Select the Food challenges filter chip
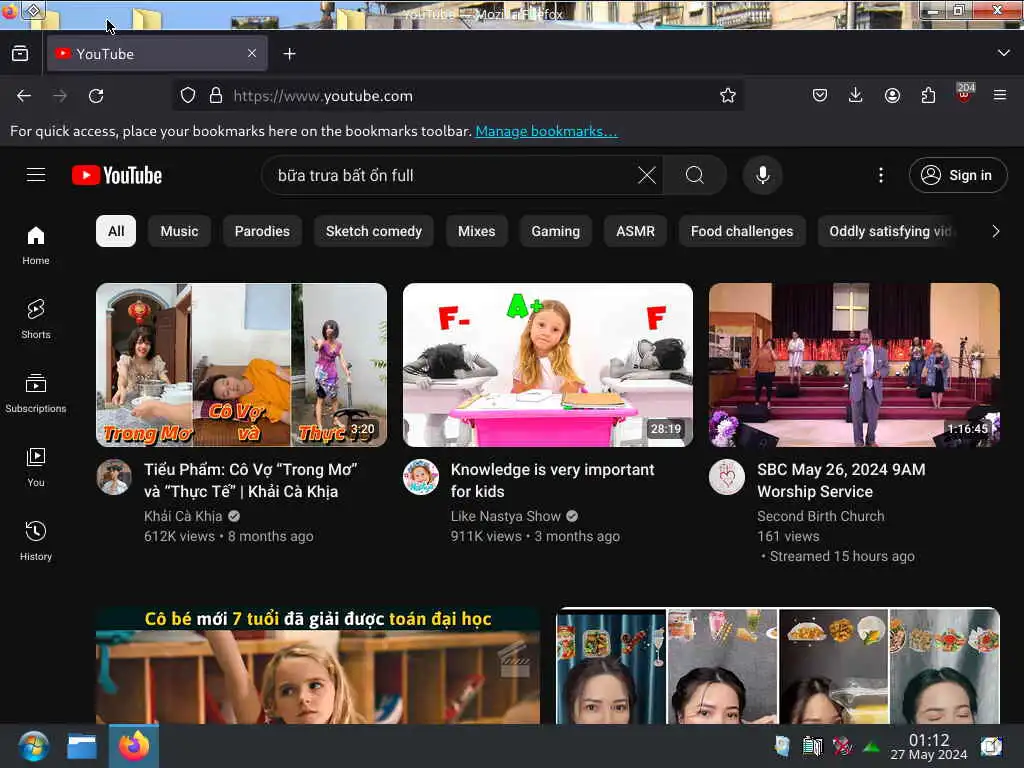Screen dimensions: 1024x768 [742, 231]
